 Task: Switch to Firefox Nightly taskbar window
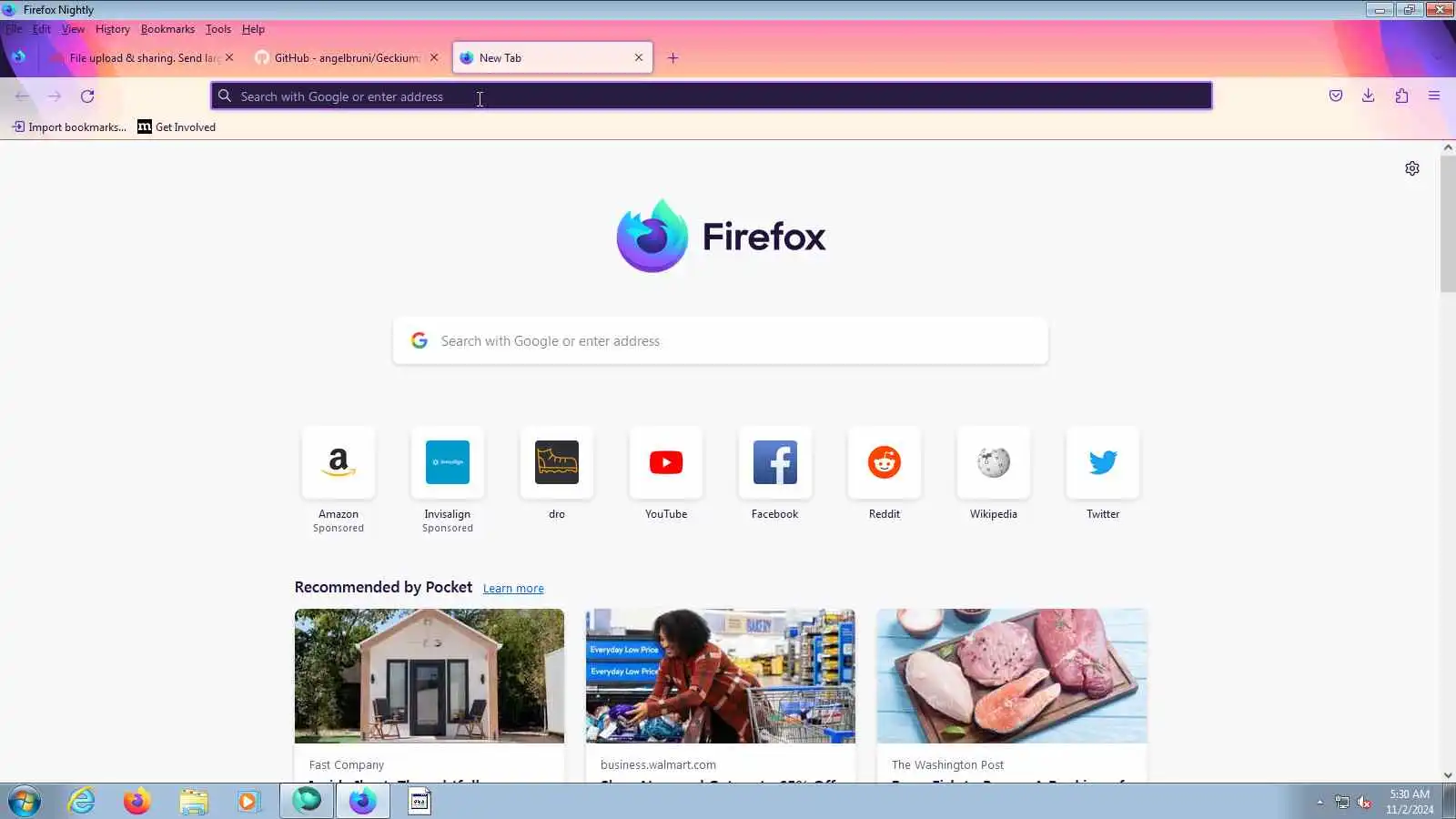362,802
